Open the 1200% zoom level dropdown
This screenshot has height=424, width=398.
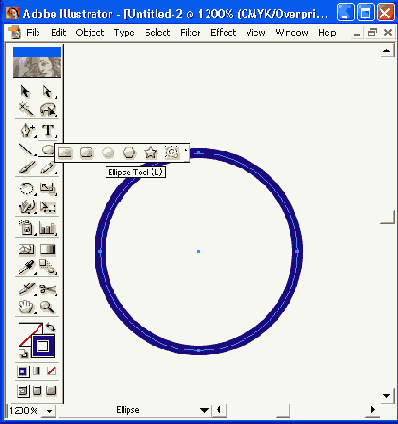pos(49,411)
